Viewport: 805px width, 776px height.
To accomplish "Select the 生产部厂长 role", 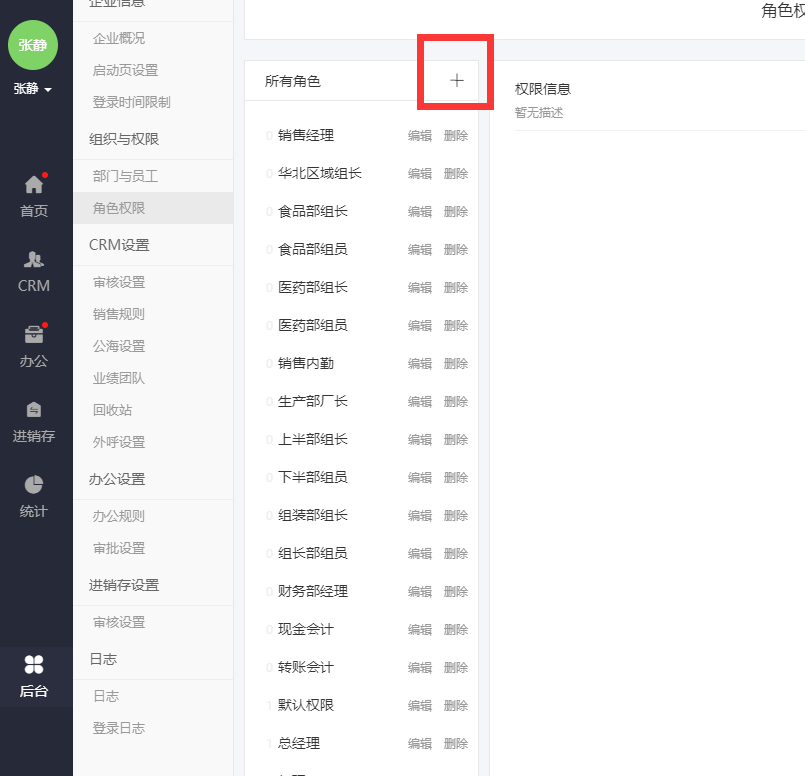I will click(x=313, y=401).
